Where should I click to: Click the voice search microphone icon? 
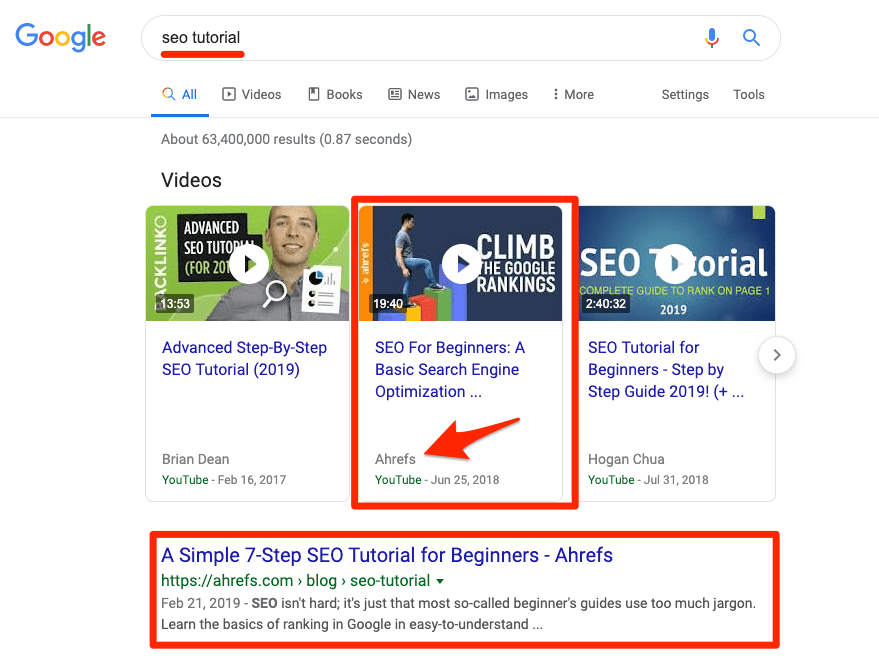click(712, 37)
